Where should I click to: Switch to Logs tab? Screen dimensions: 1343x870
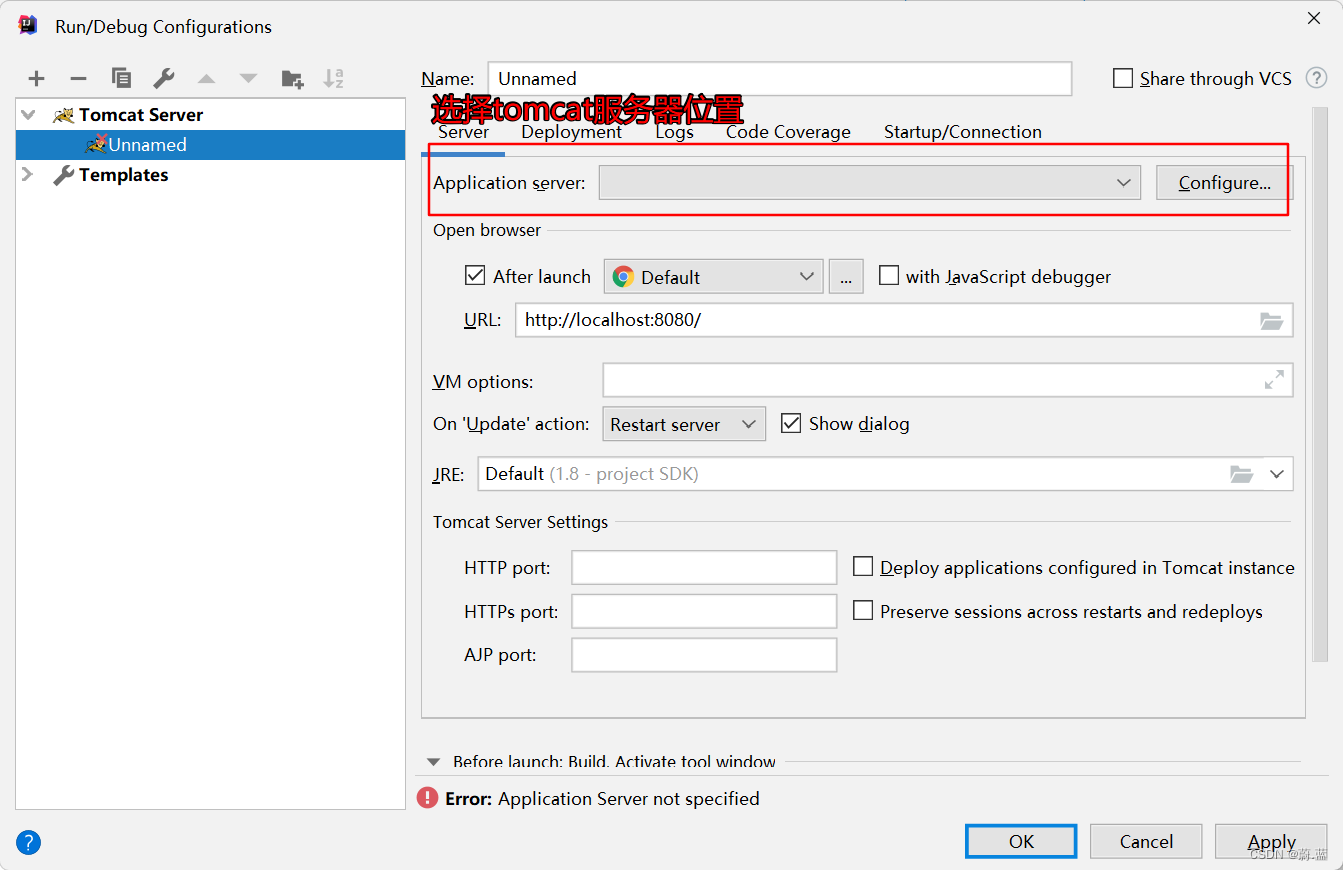click(x=675, y=132)
